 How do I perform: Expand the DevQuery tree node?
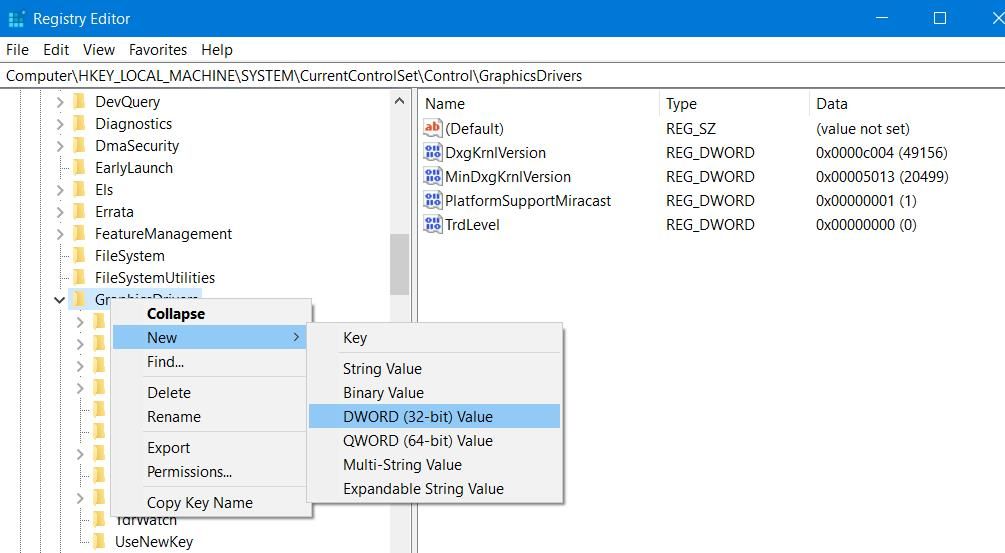click(60, 102)
